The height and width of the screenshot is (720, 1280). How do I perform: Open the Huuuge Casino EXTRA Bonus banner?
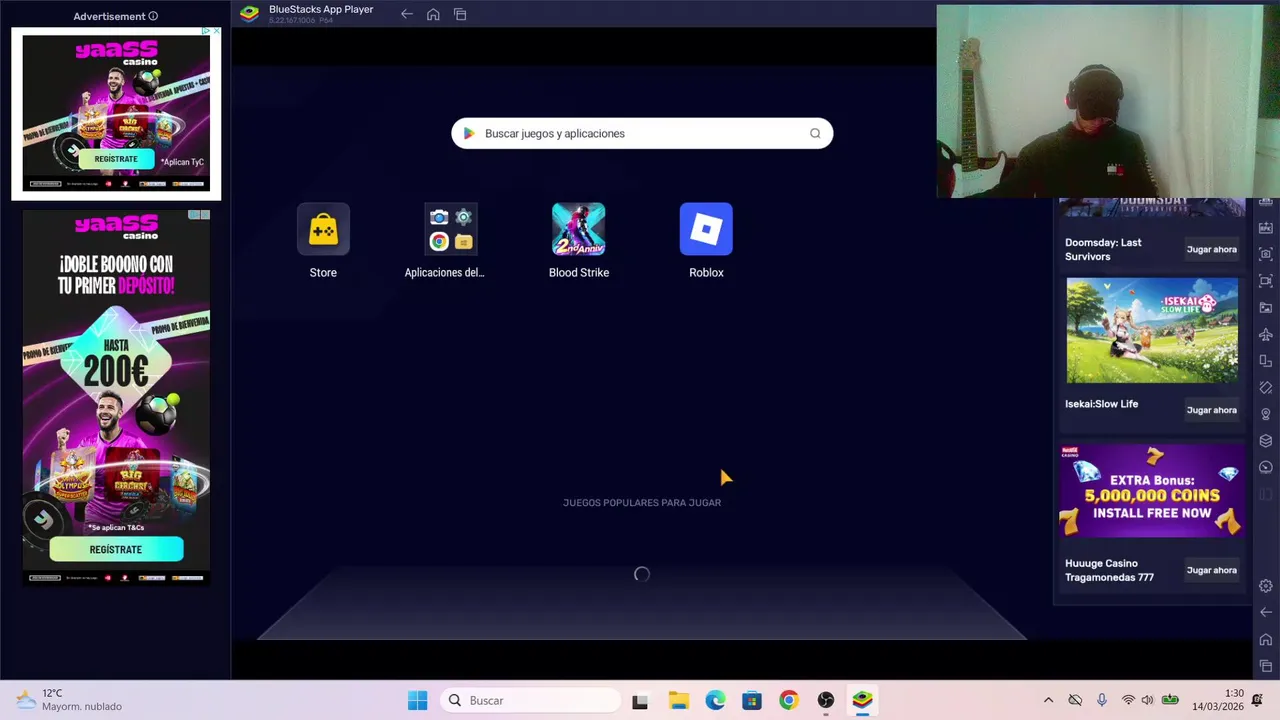tap(1152, 491)
